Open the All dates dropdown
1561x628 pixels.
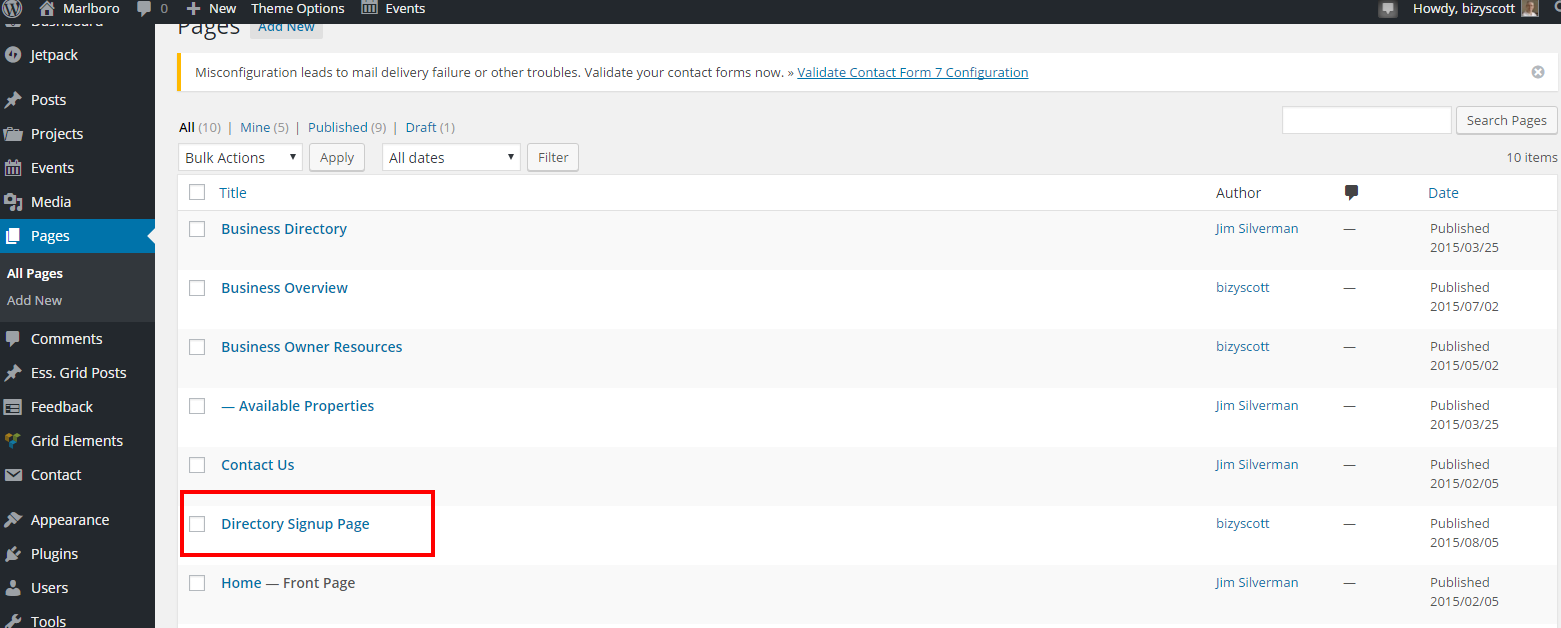coord(451,157)
